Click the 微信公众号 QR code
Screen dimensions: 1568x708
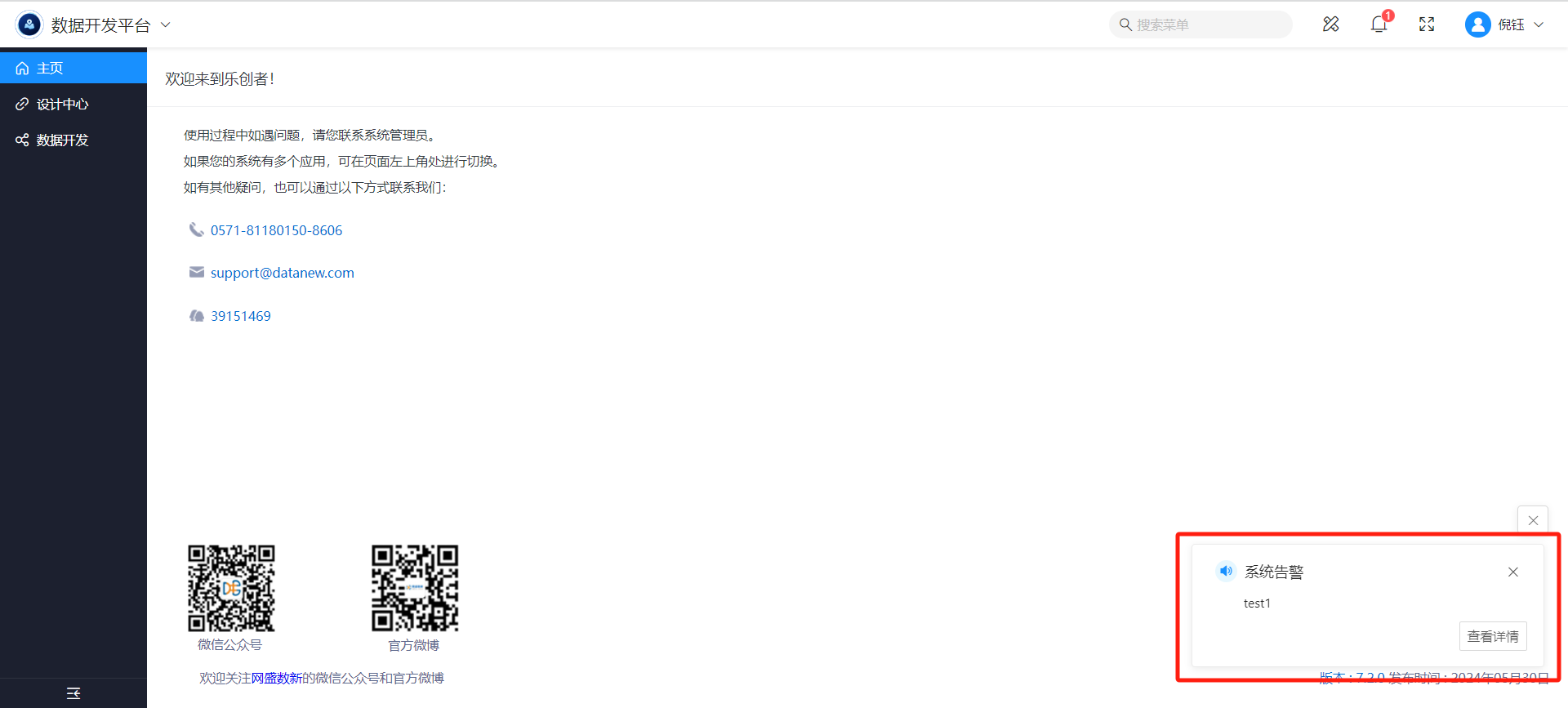pyautogui.click(x=231, y=588)
